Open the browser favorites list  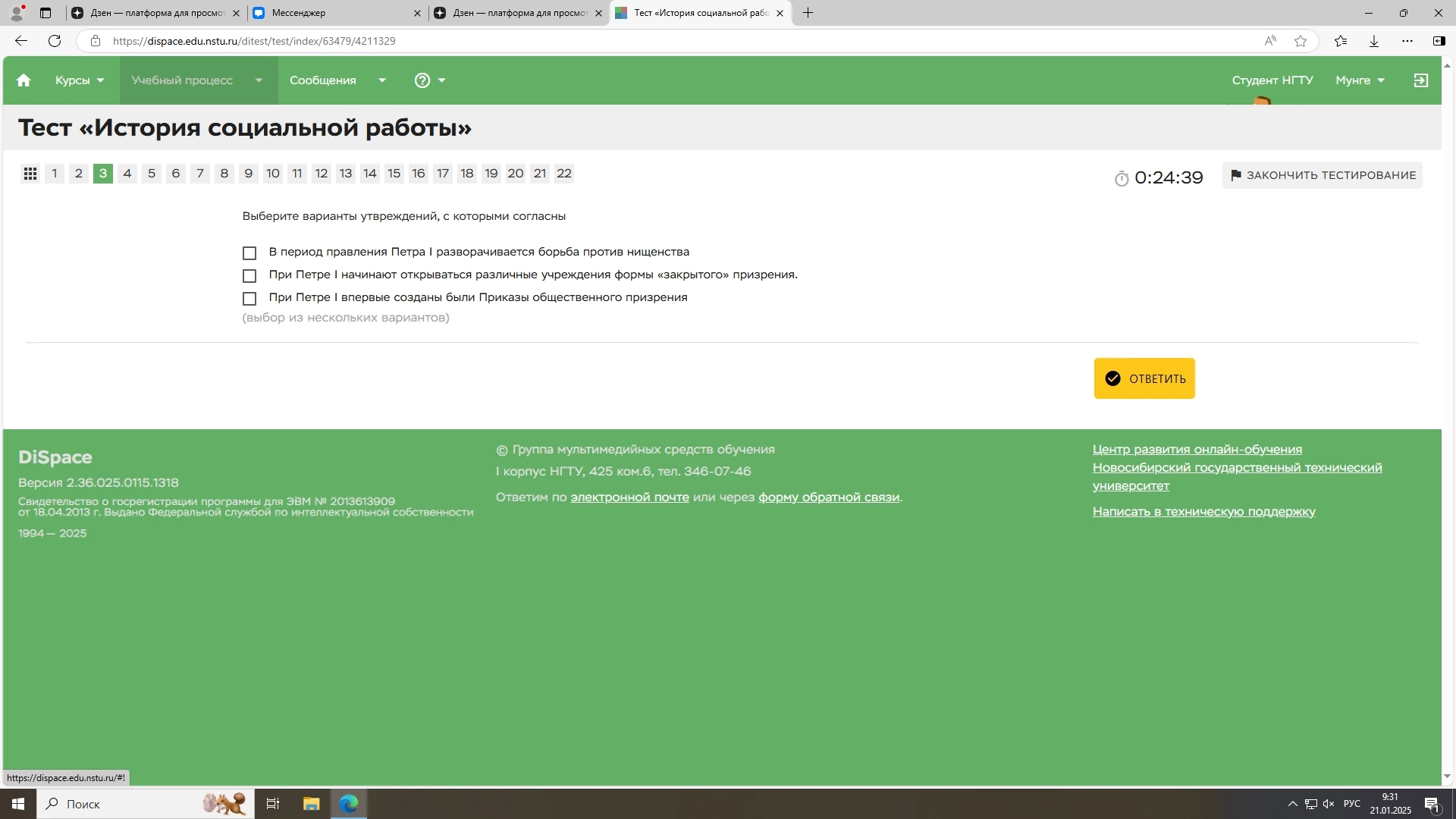(1341, 41)
